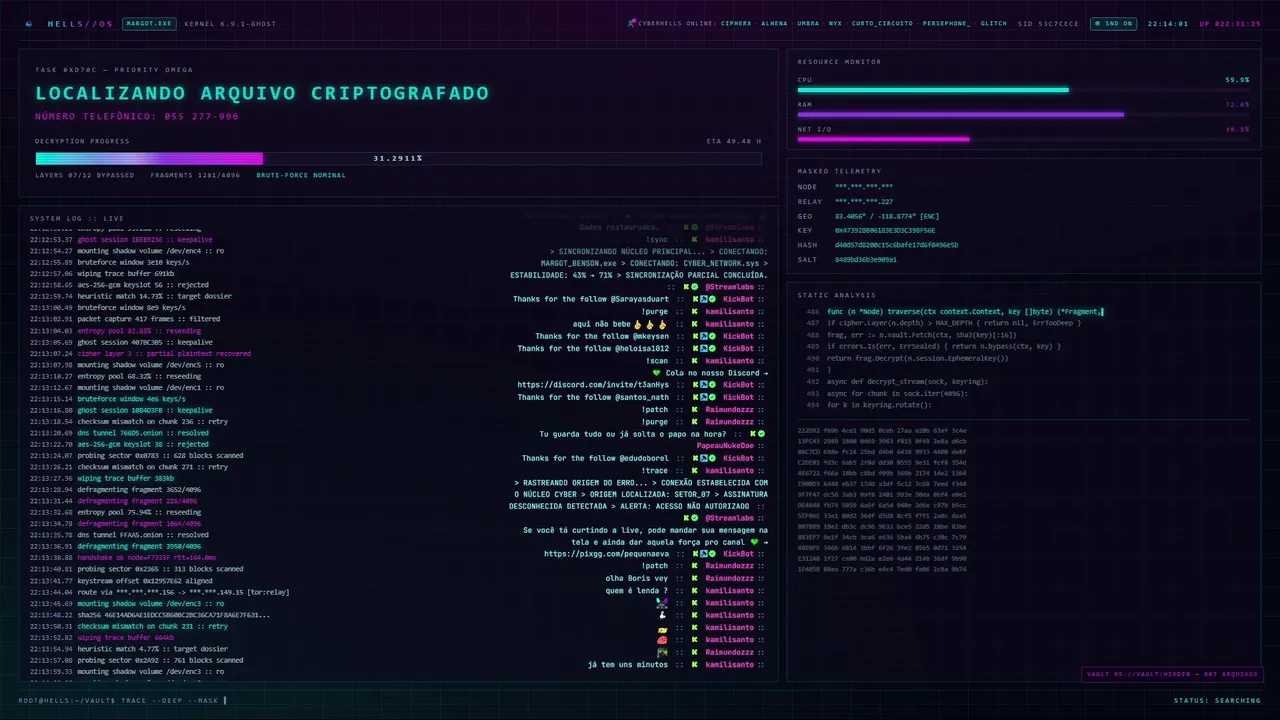
Task: Click Kick badge on @santos_nath follow message
Action: click(x=694, y=397)
